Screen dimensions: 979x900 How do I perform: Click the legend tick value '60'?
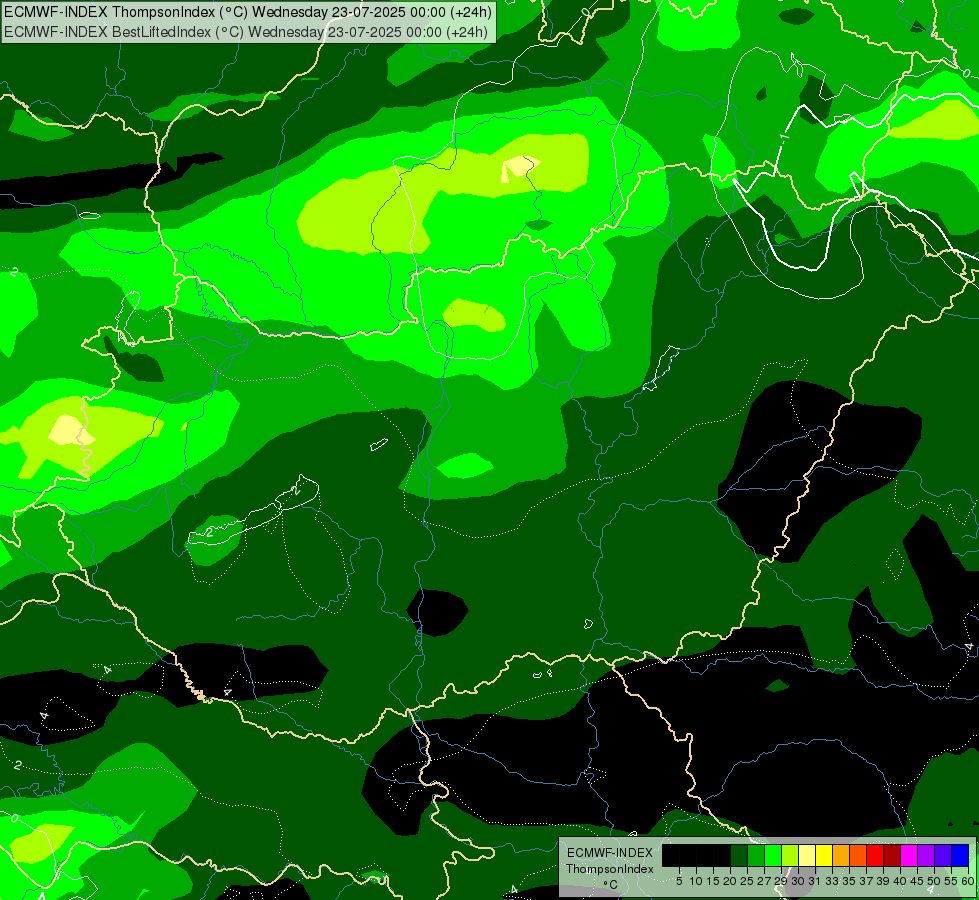(967, 881)
